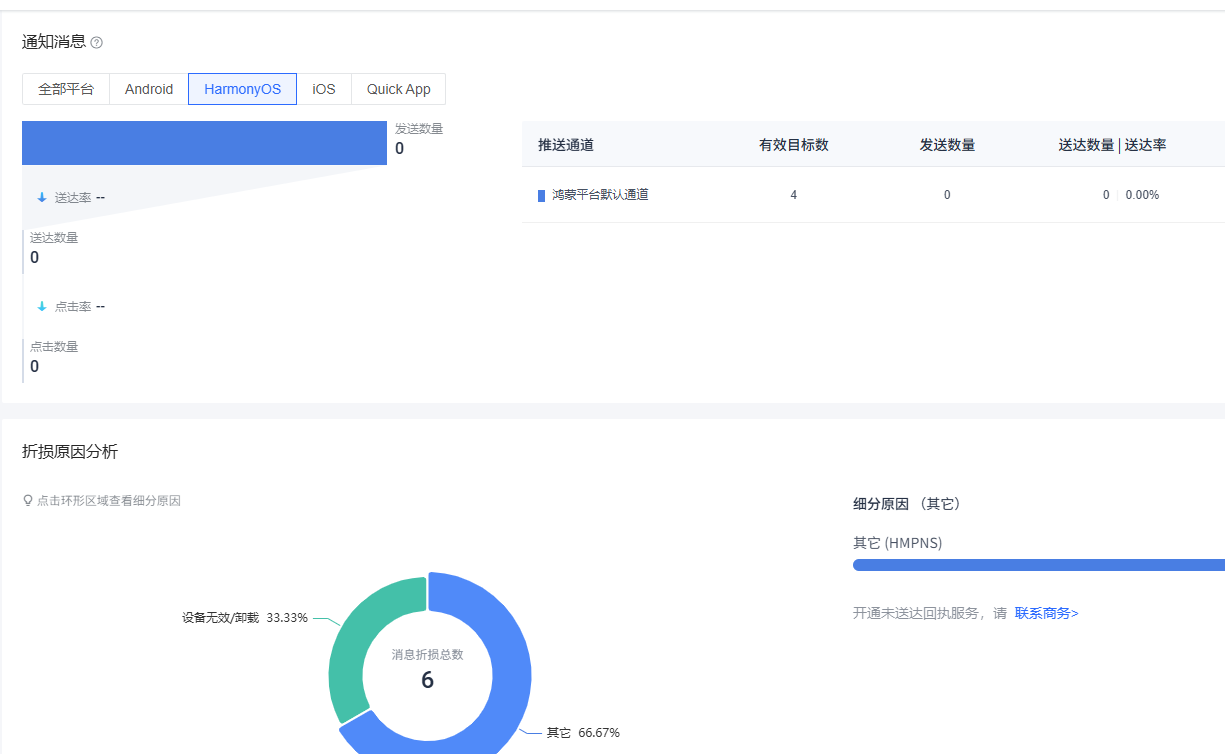Click the 推送通道 column header
The height and width of the screenshot is (754, 1225).
coord(566,145)
